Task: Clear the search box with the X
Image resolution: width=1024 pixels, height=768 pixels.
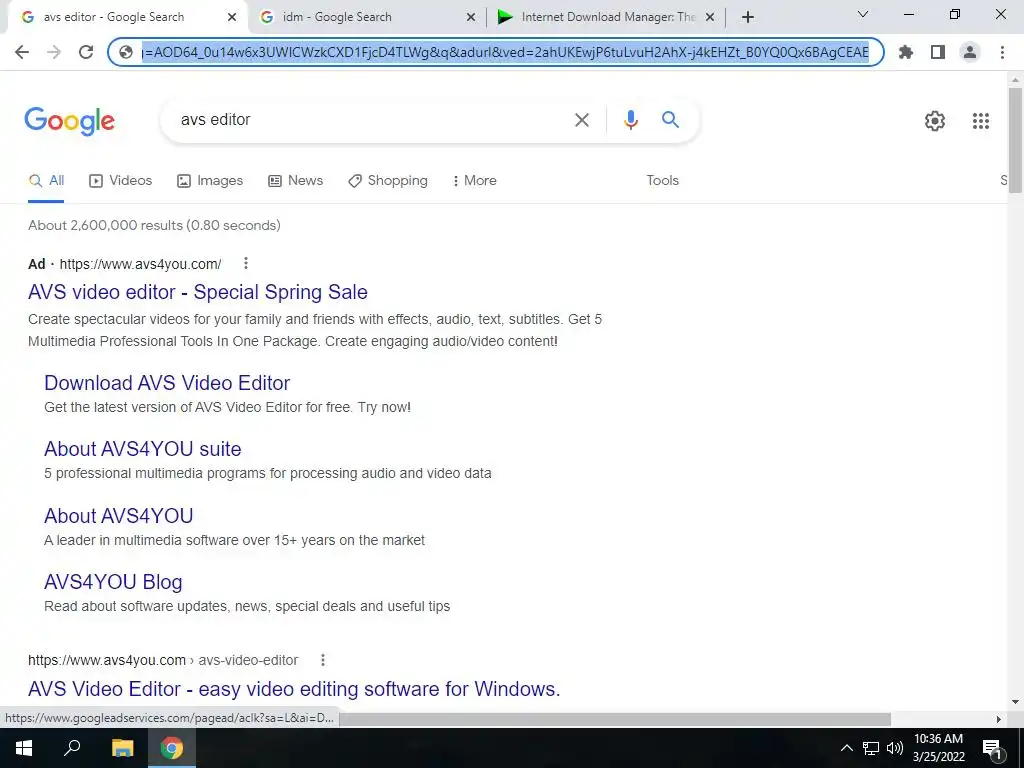Action: coord(581,120)
